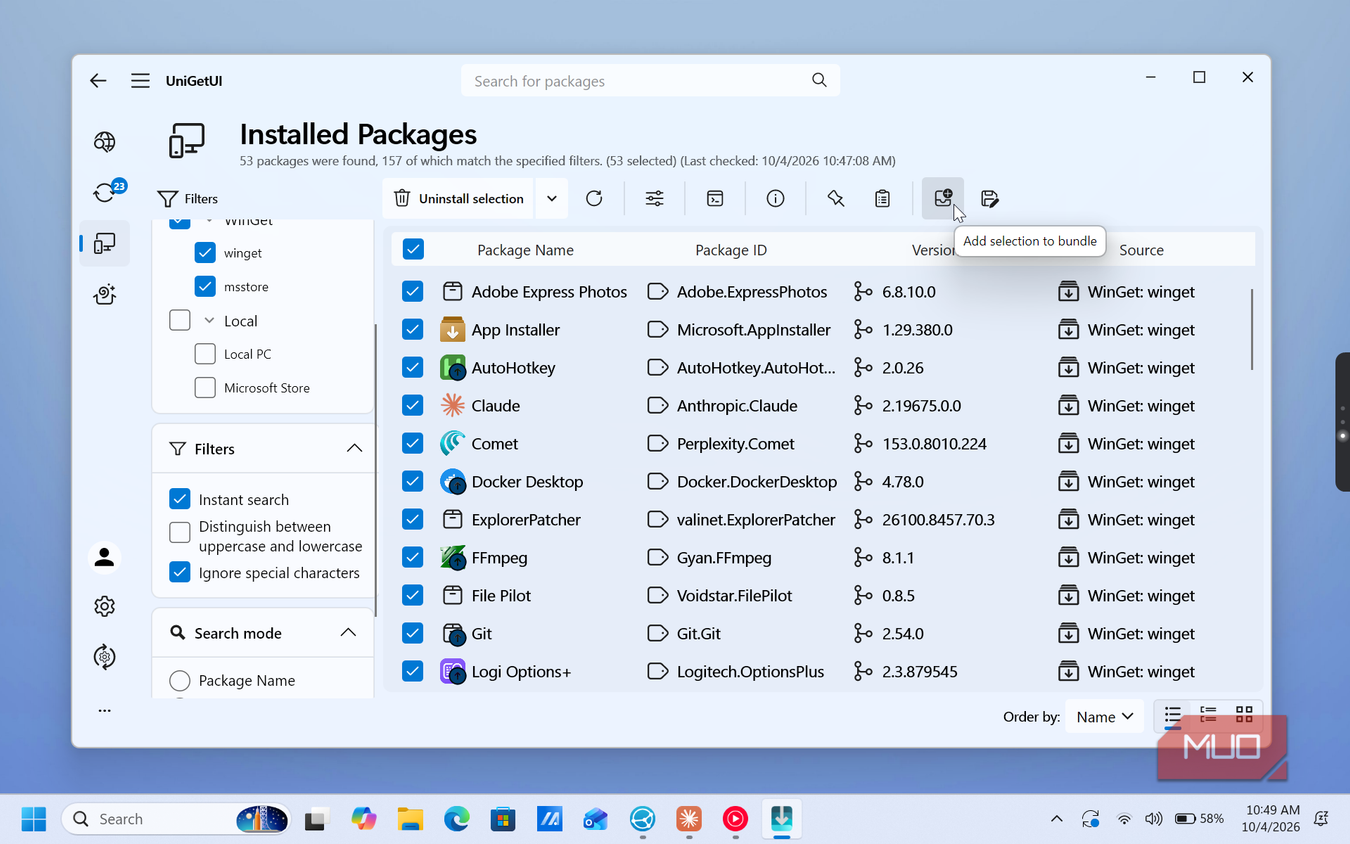Click the pin icon in toolbar
Screen dimensions: 1350x844
(836, 198)
